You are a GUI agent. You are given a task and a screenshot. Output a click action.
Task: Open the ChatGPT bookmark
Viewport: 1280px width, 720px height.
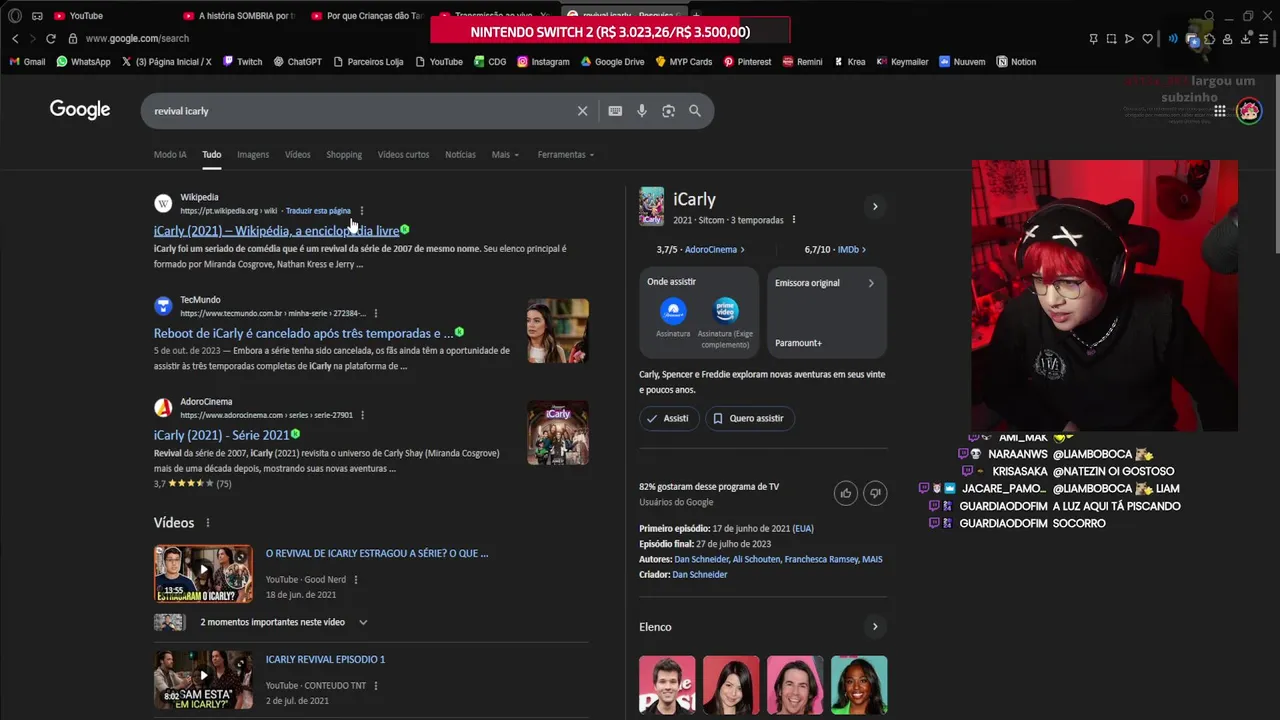coord(297,62)
